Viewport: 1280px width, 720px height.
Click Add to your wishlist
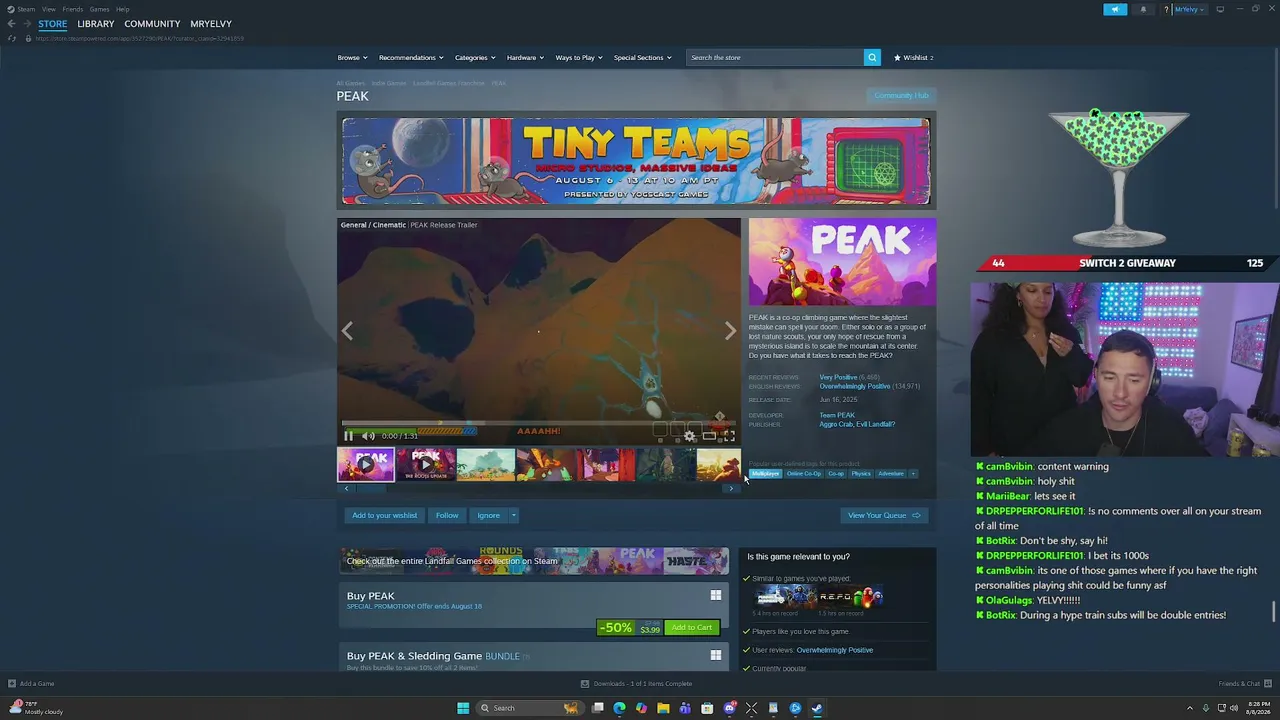click(384, 515)
